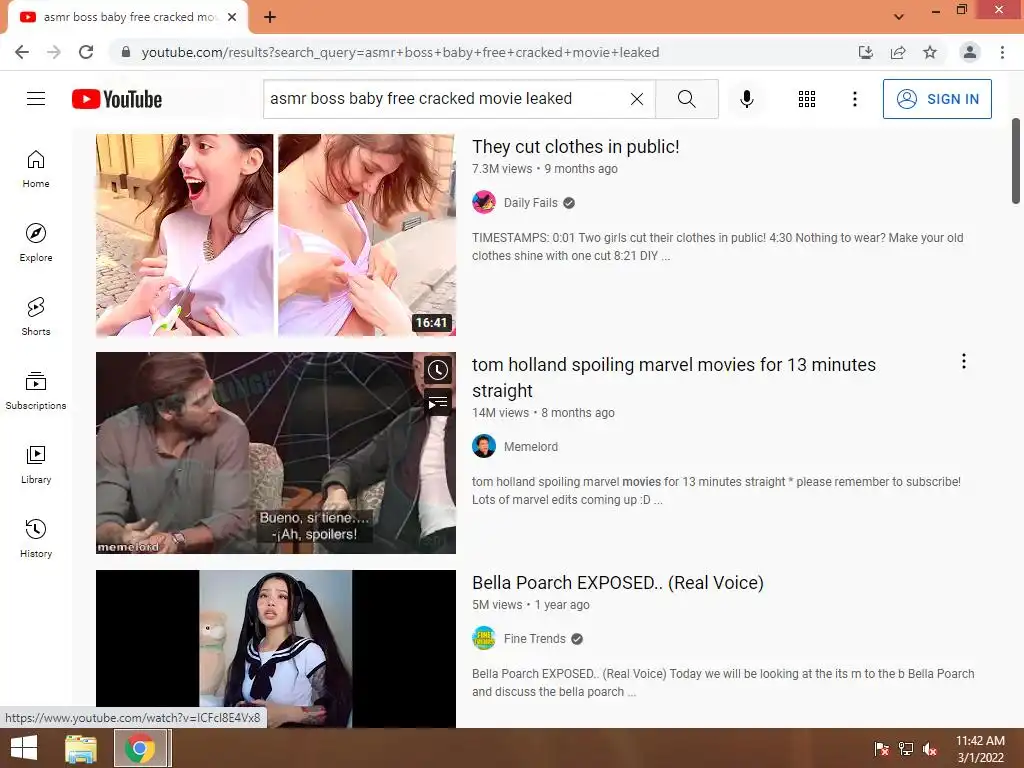Screen dimensions: 1024x768
Task: Start voice search with microphone
Action: [746, 99]
